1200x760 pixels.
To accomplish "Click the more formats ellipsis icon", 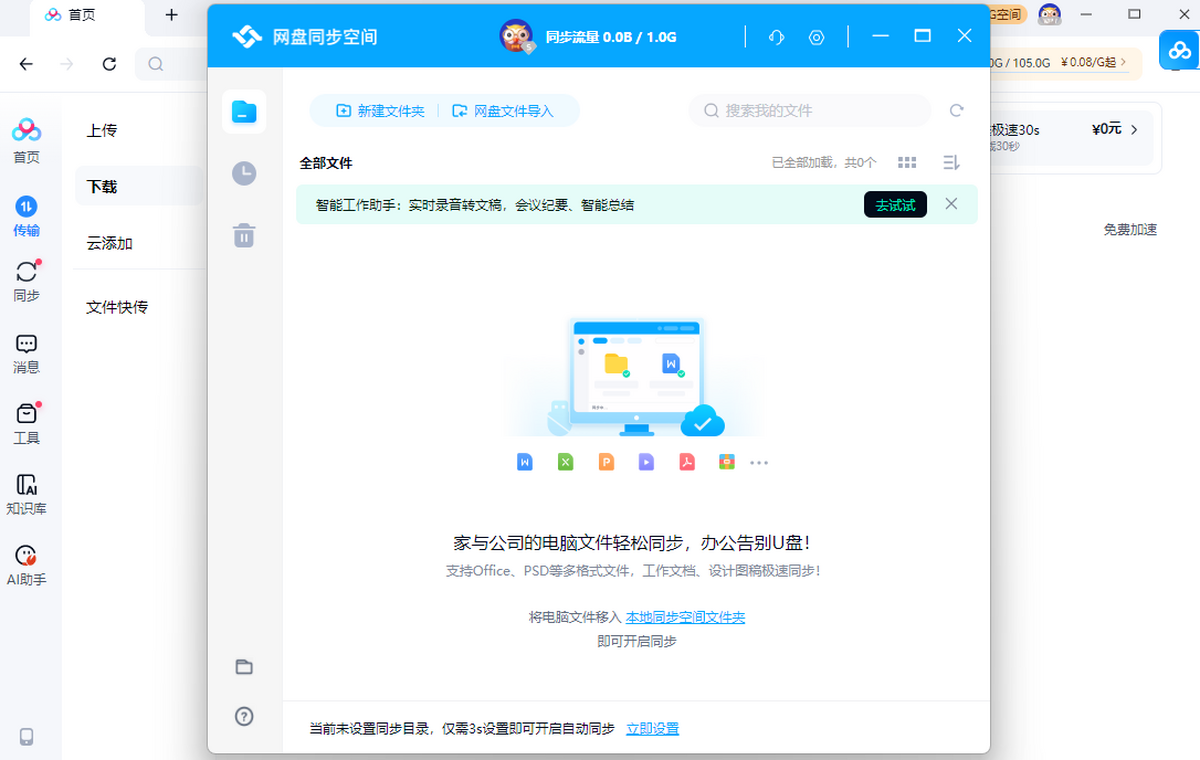I will pyautogui.click(x=759, y=463).
